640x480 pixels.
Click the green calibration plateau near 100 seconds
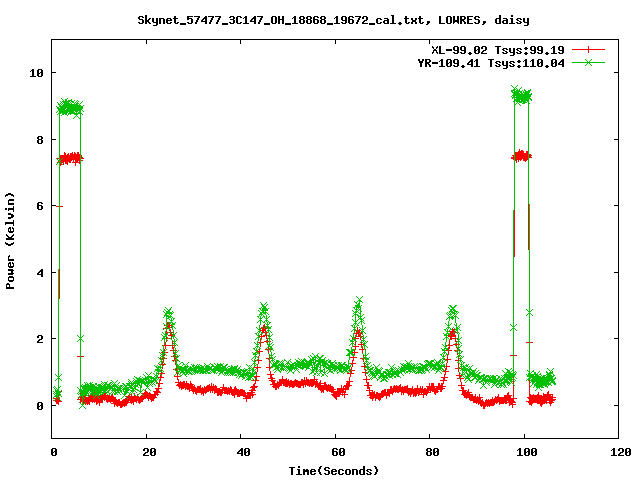pos(521,96)
